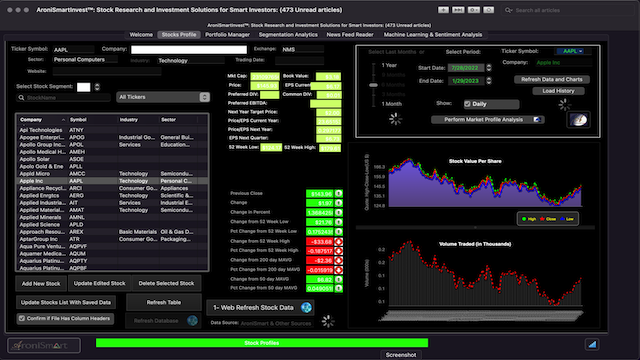Click the StockName search field
Viewport: 640px width, 360px height.
64,98
